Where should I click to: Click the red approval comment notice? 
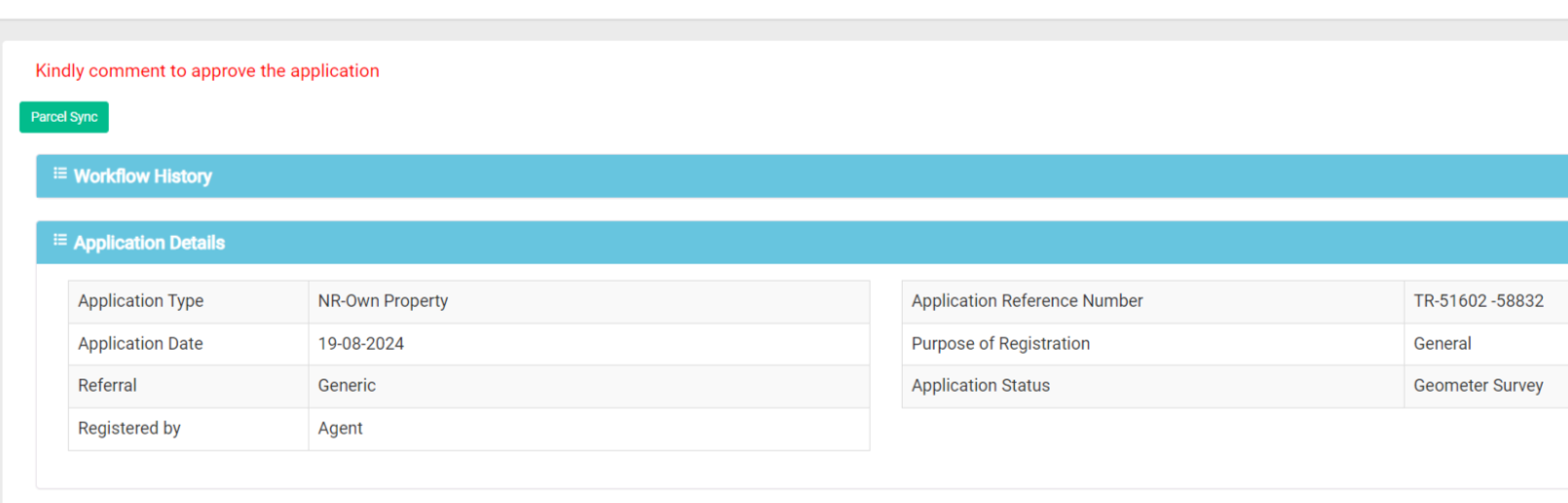pos(207,71)
